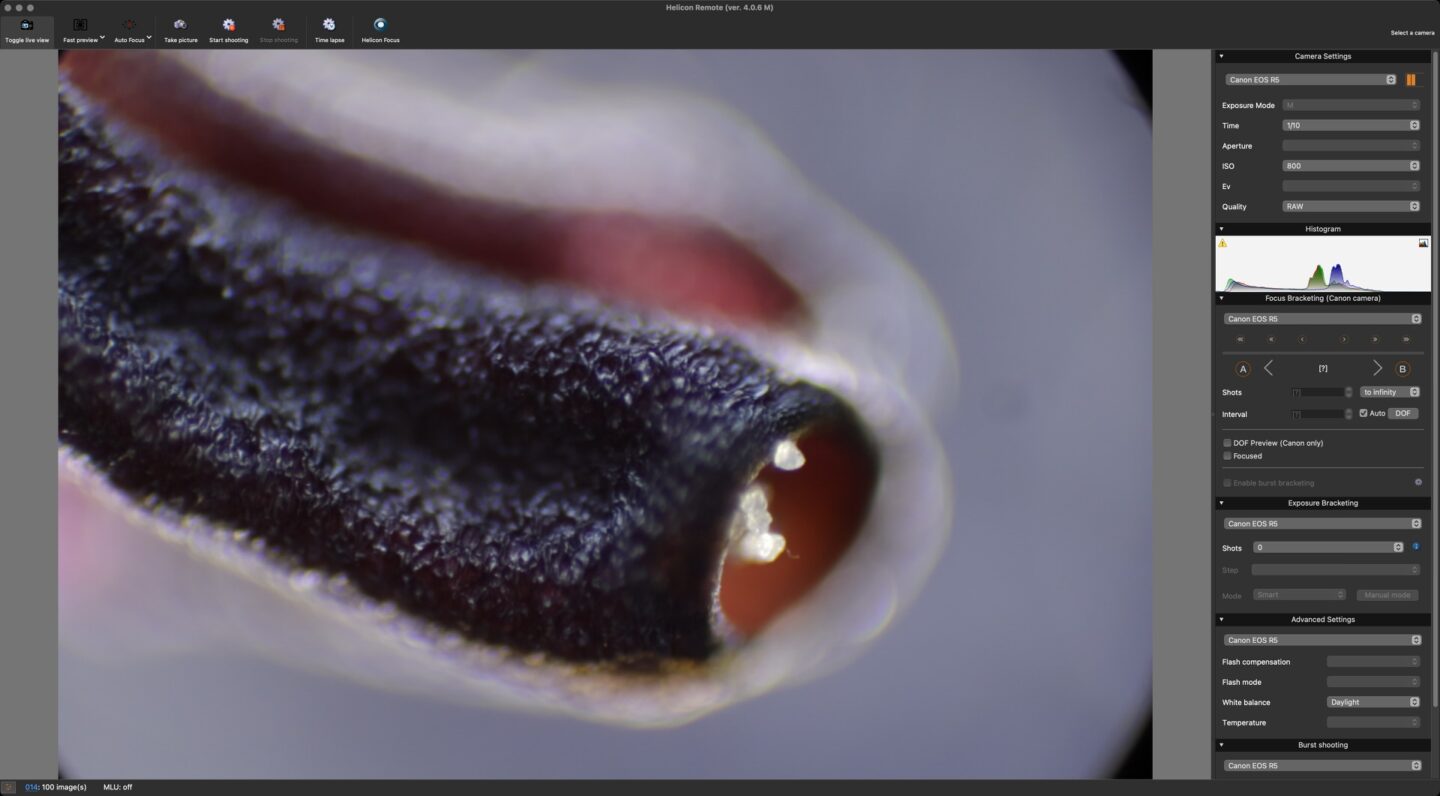This screenshot has height=796, width=1440.
Task: Click the large right focus step arrow
Action: [x=1377, y=369]
